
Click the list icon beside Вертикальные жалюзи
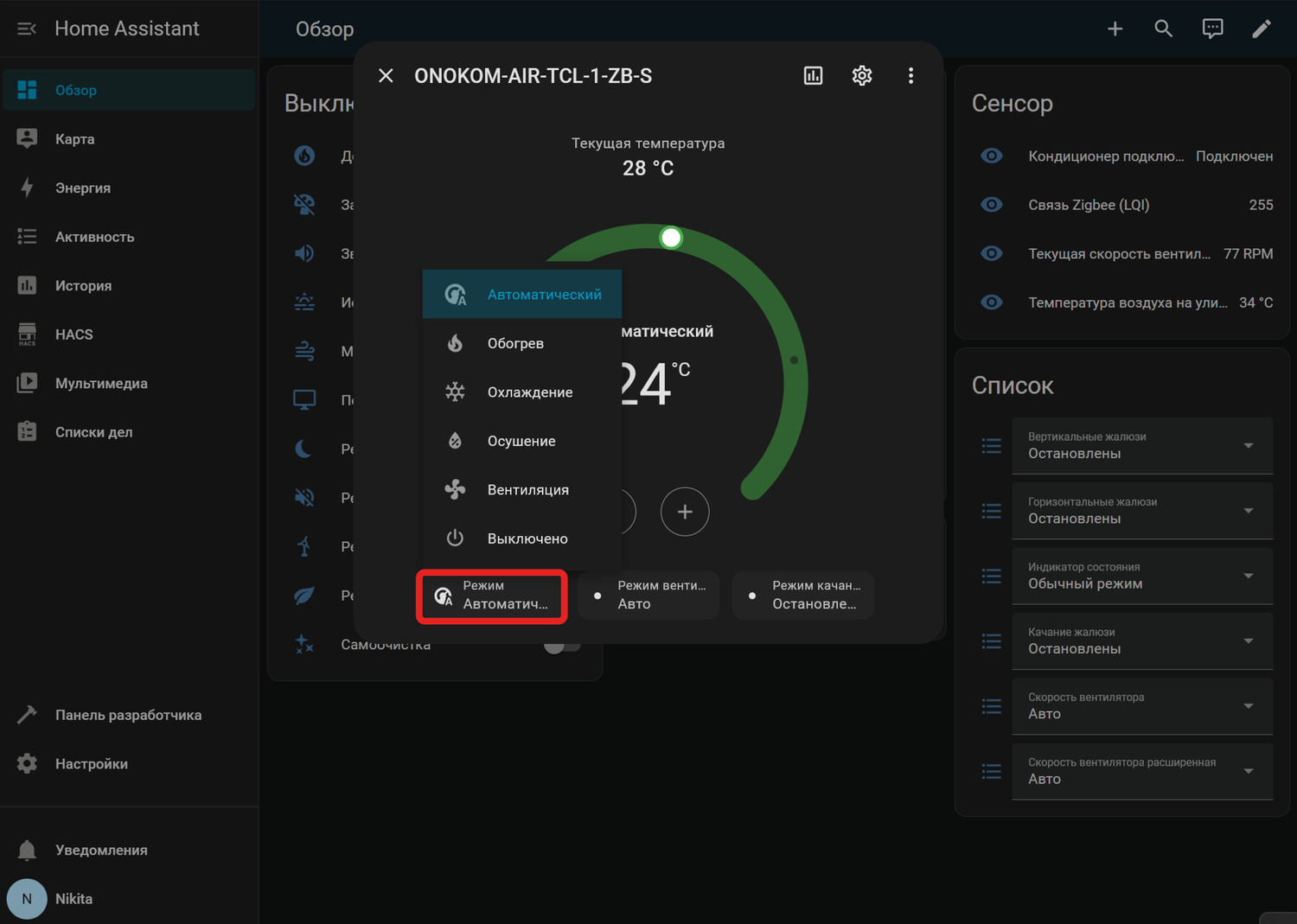point(992,446)
